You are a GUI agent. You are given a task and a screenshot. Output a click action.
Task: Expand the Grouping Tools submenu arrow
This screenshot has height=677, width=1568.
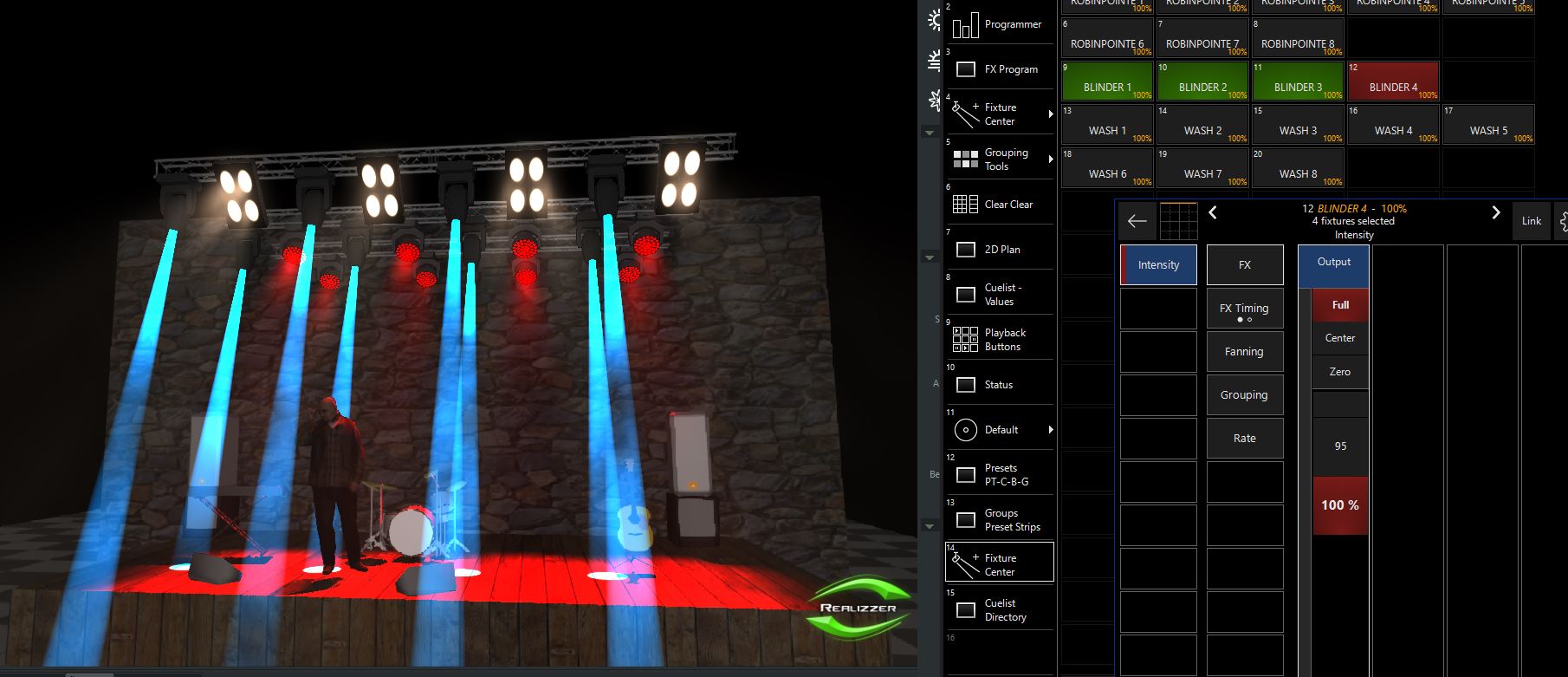click(x=1051, y=159)
